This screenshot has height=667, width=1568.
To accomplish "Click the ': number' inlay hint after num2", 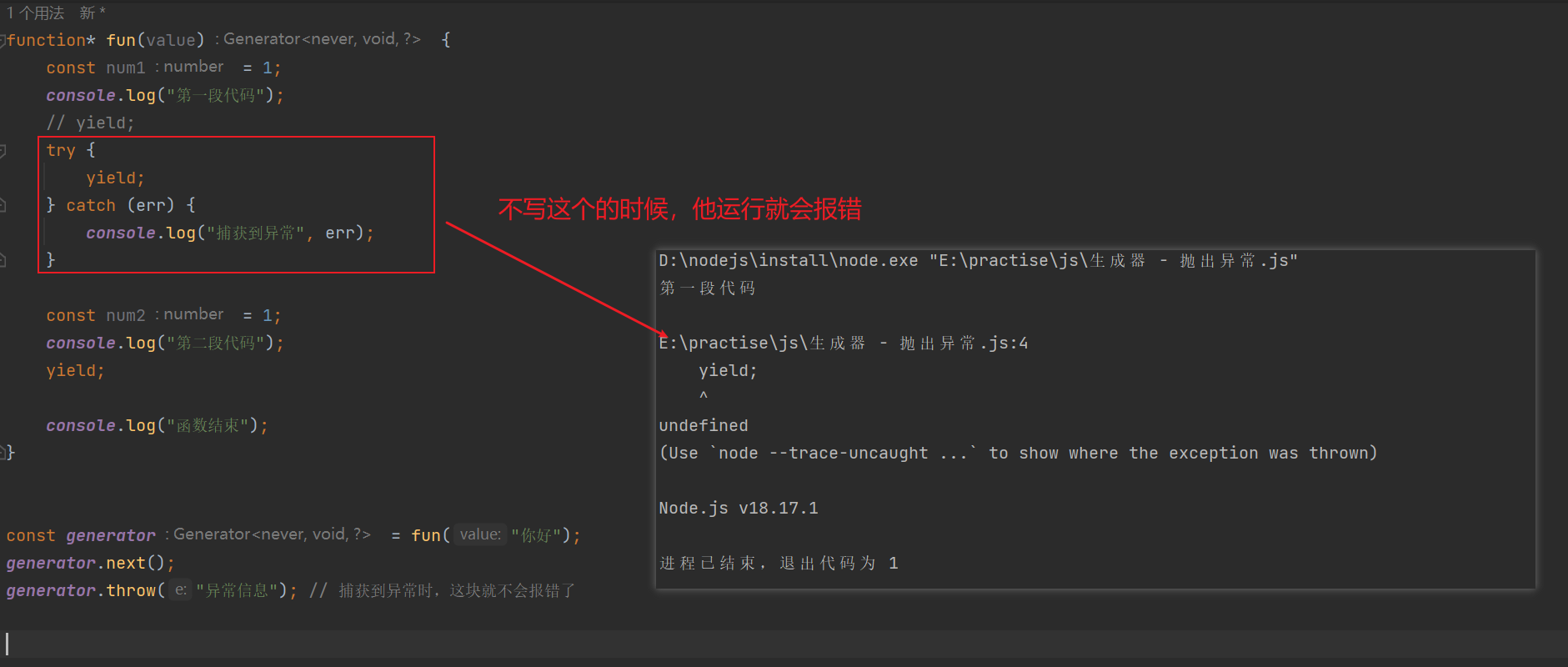I will click(189, 314).
